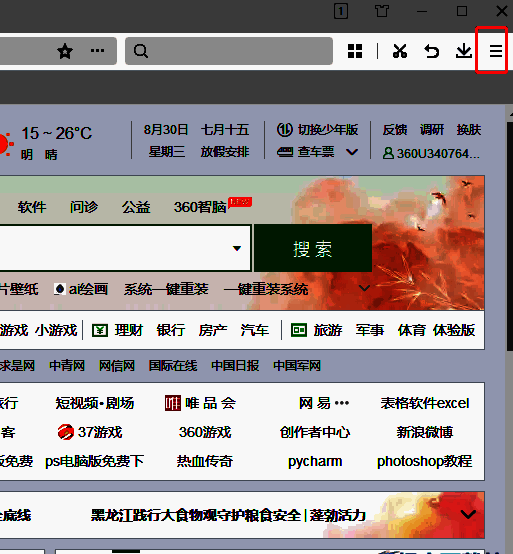Click the 换肤 link
This screenshot has width=513, height=554.
pyautogui.click(x=469, y=130)
